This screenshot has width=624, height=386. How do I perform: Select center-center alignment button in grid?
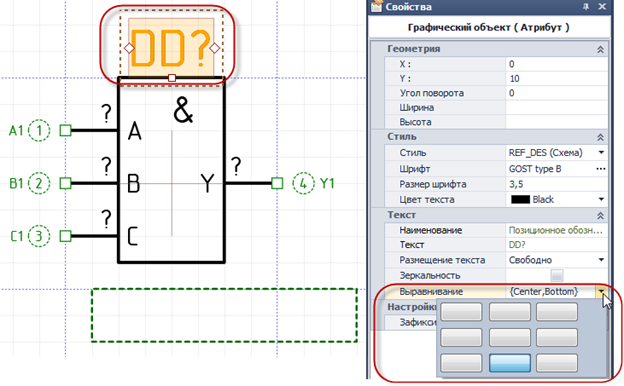(509, 337)
